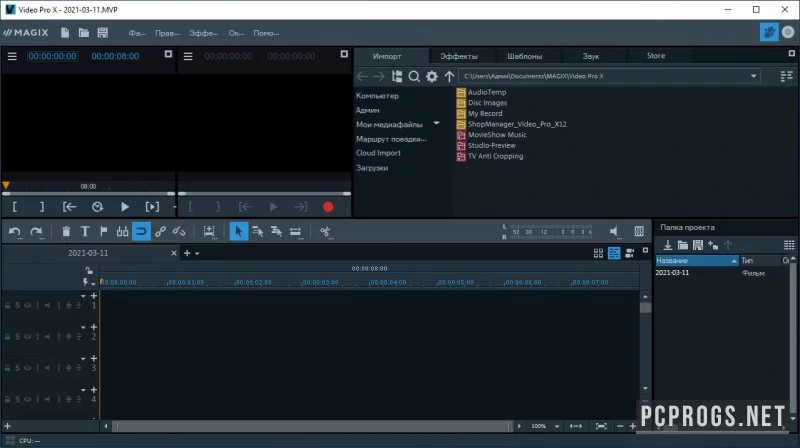Image resolution: width=800 pixels, height=448 pixels.
Task: Open project via folder icon in top bar
Action: [84, 33]
